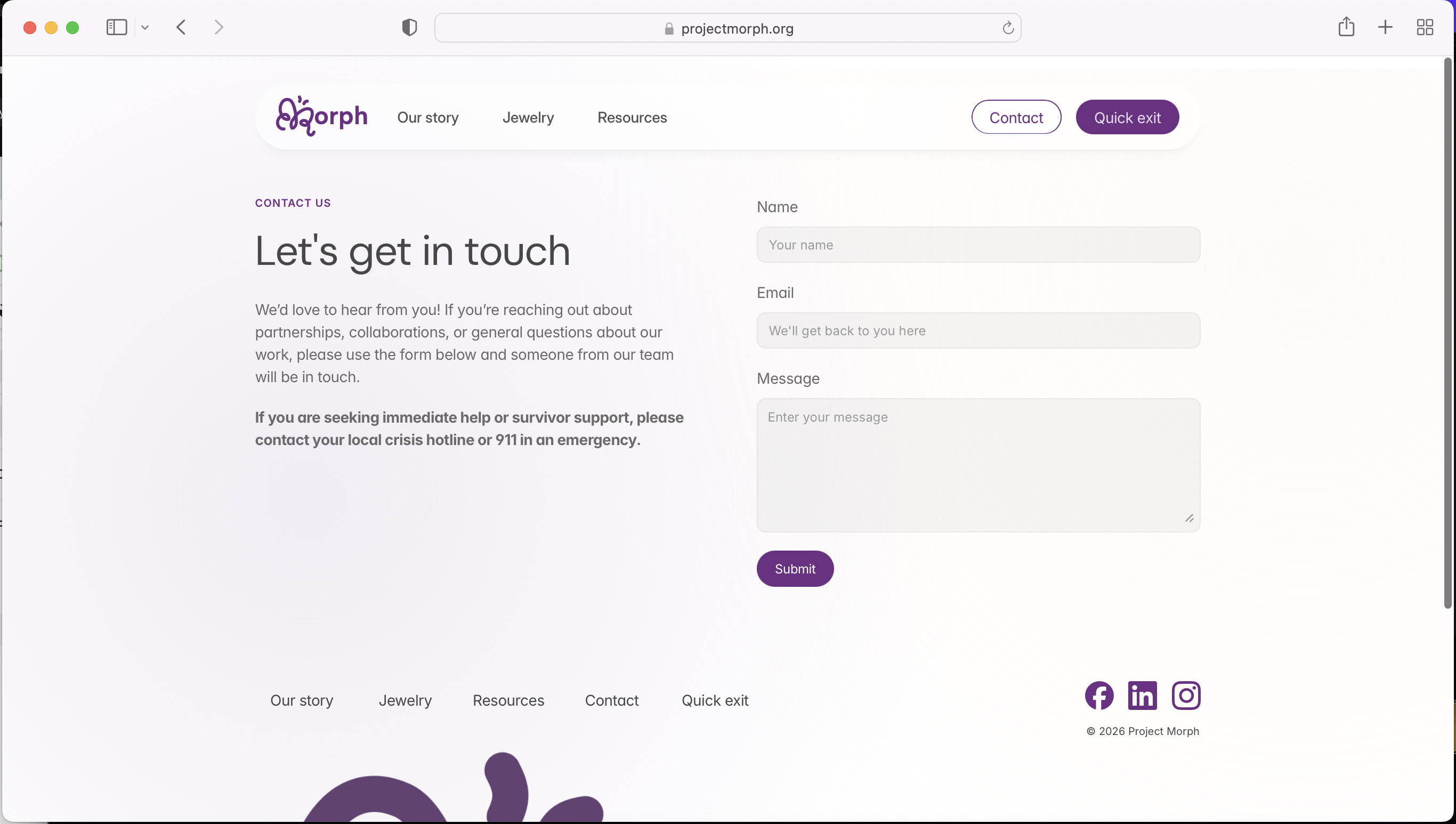This screenshot has height=824, width=1456.
Task: Click the Quick exit footer link
Action: coord(715,701)
